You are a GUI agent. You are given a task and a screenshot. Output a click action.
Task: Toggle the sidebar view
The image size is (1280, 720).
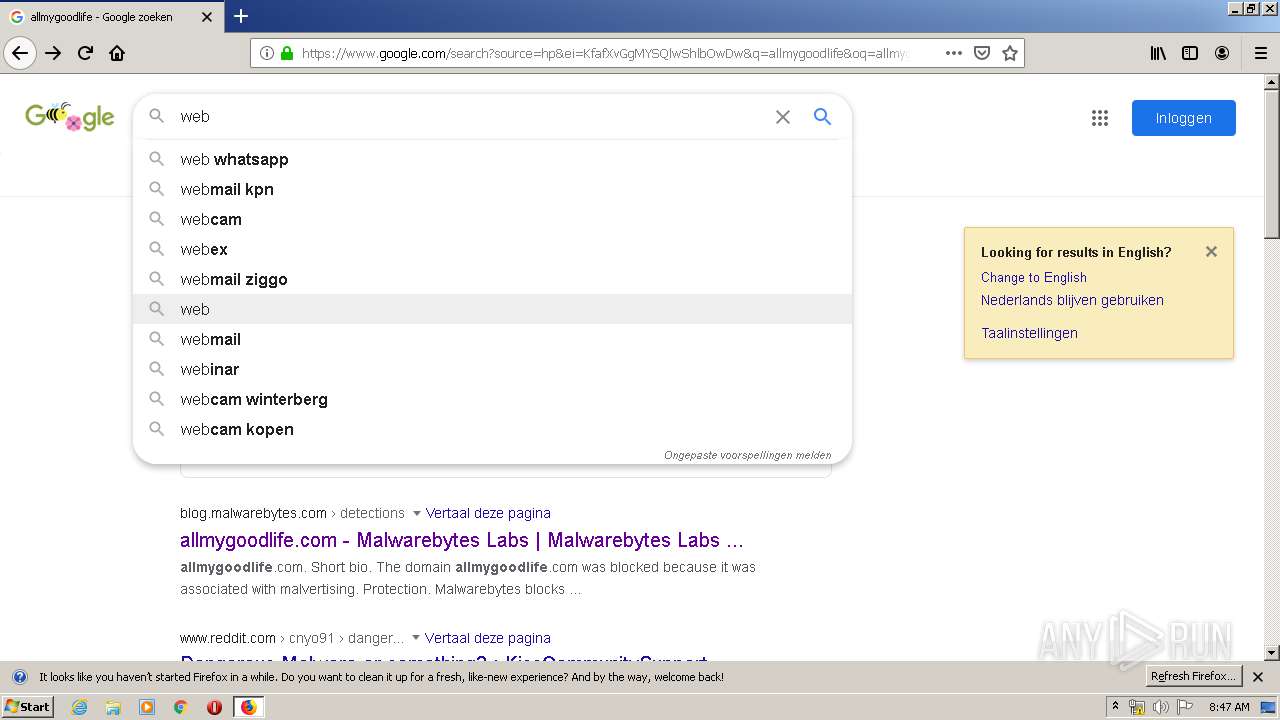click(x=1190, y=53)
